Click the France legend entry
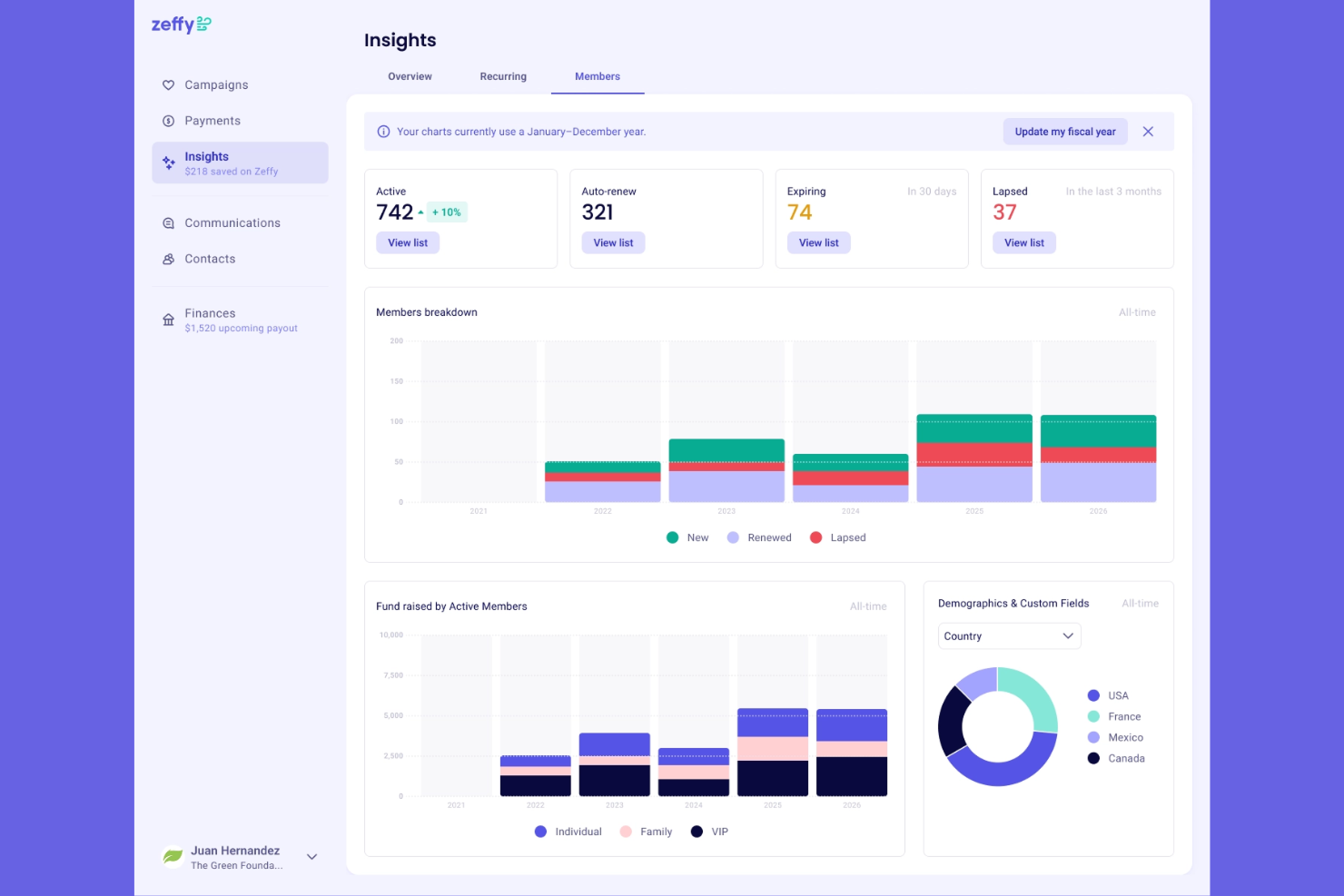 pyautogui.click(x=1114, y=717)
